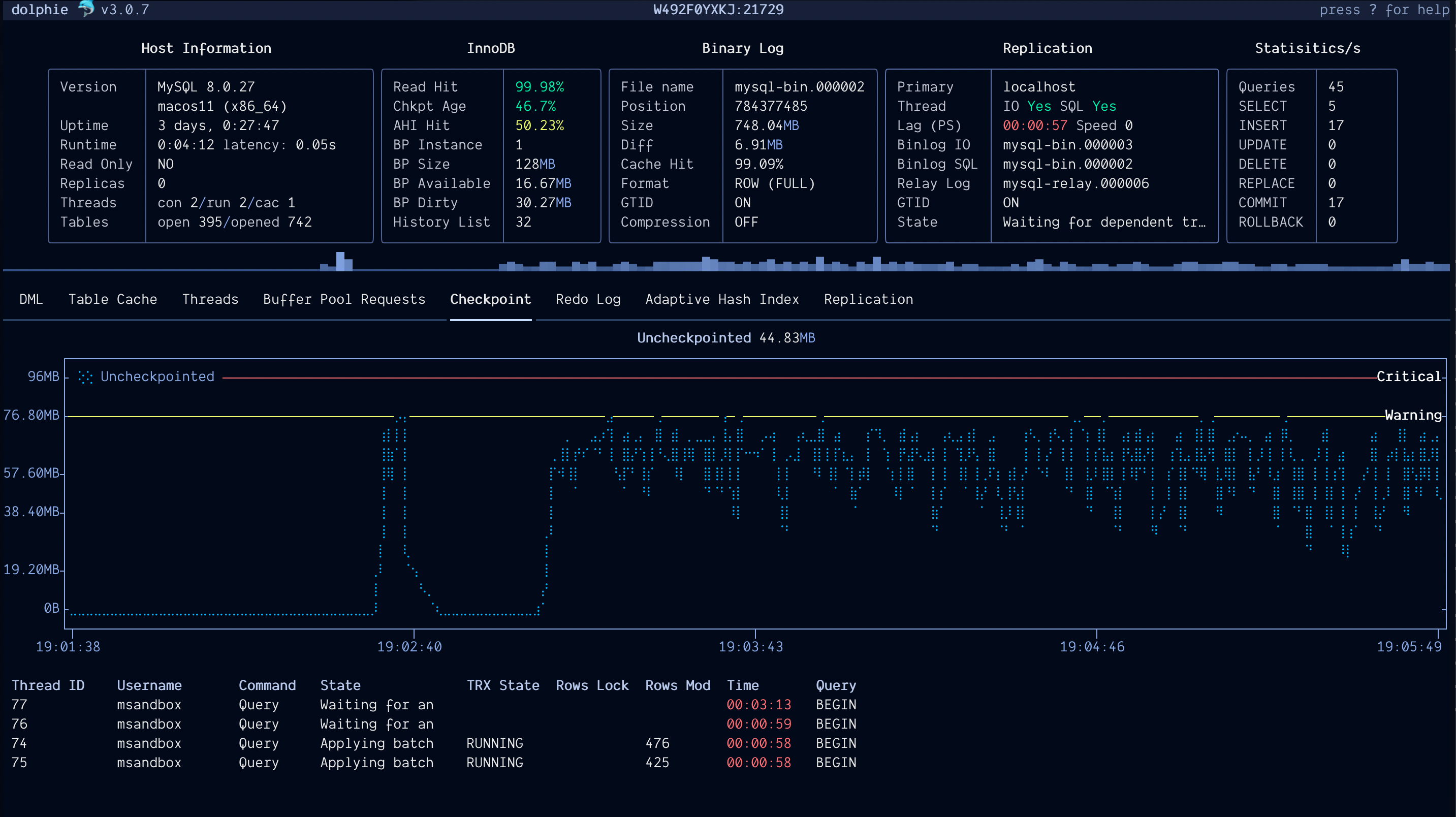
Task: Click the TRX State column header
Action: pos(503,685)
